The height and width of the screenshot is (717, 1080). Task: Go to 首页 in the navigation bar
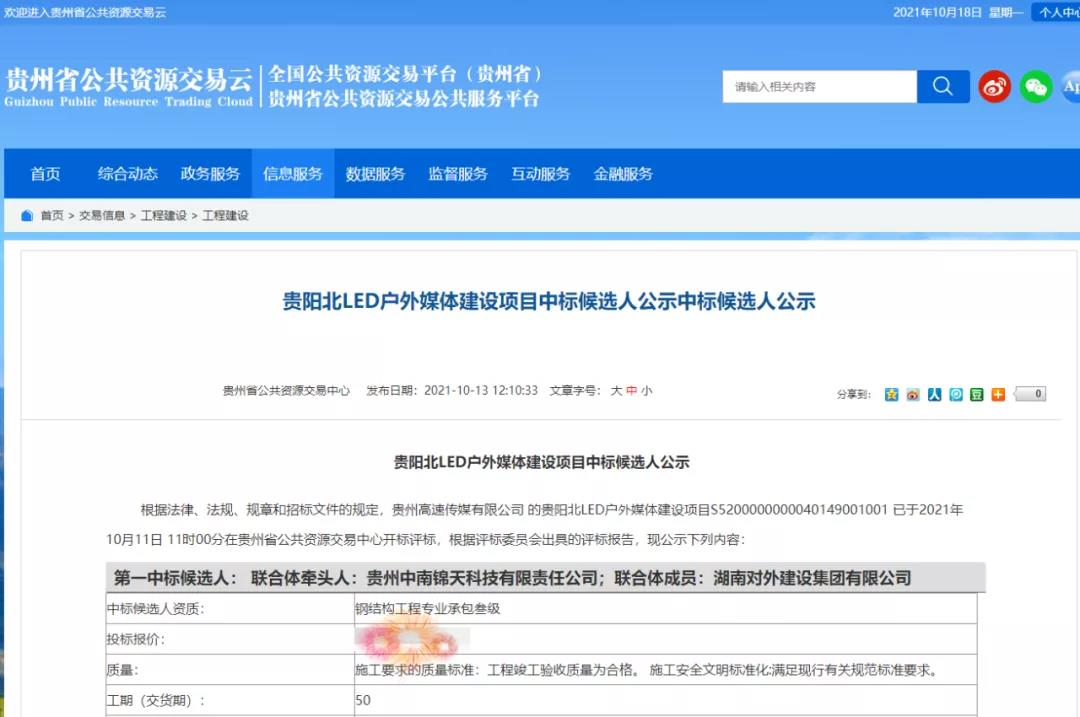click(45, 174)
